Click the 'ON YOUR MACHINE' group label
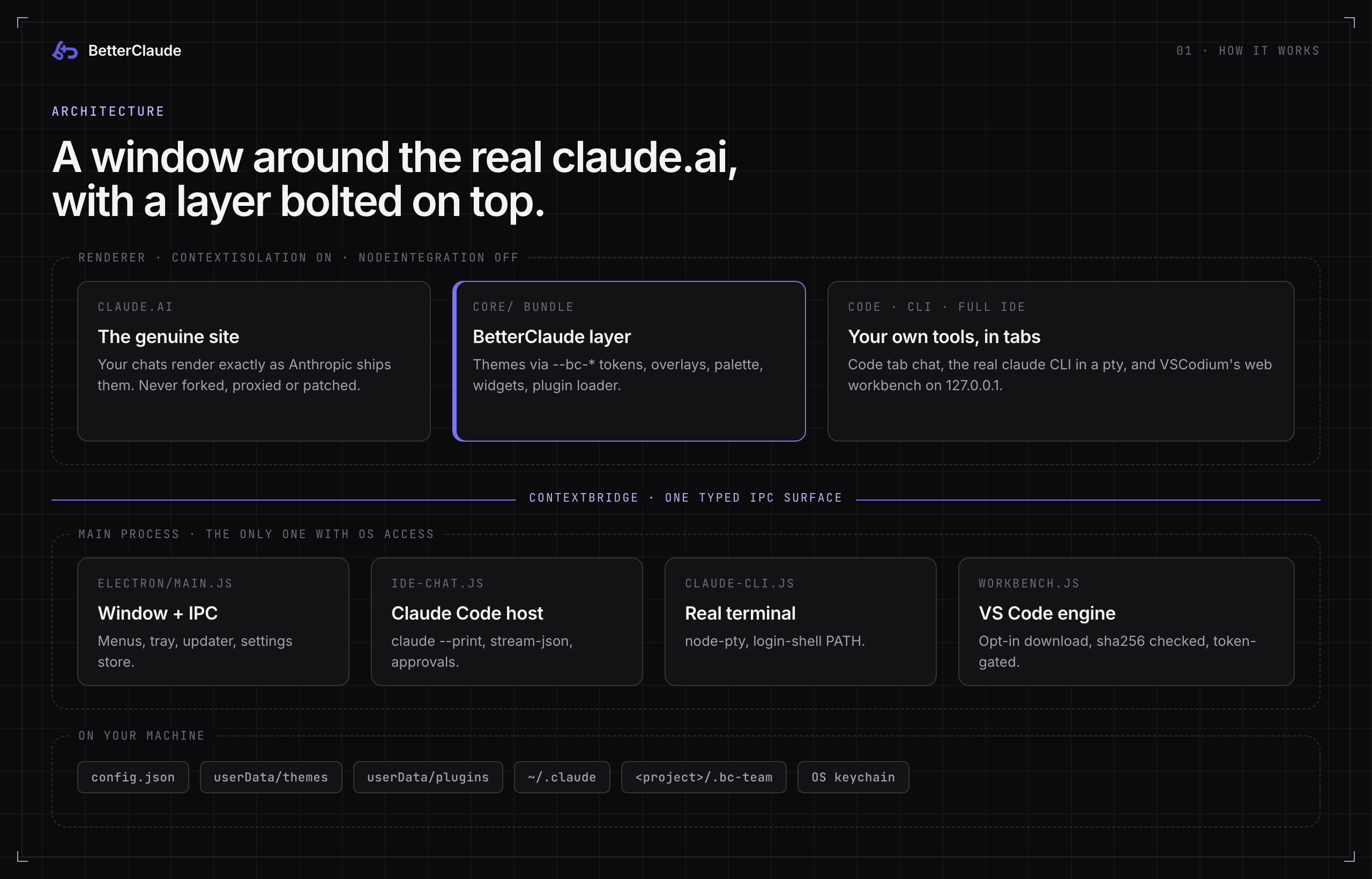Screen dimensions: 1372x879 coord(141,736)
